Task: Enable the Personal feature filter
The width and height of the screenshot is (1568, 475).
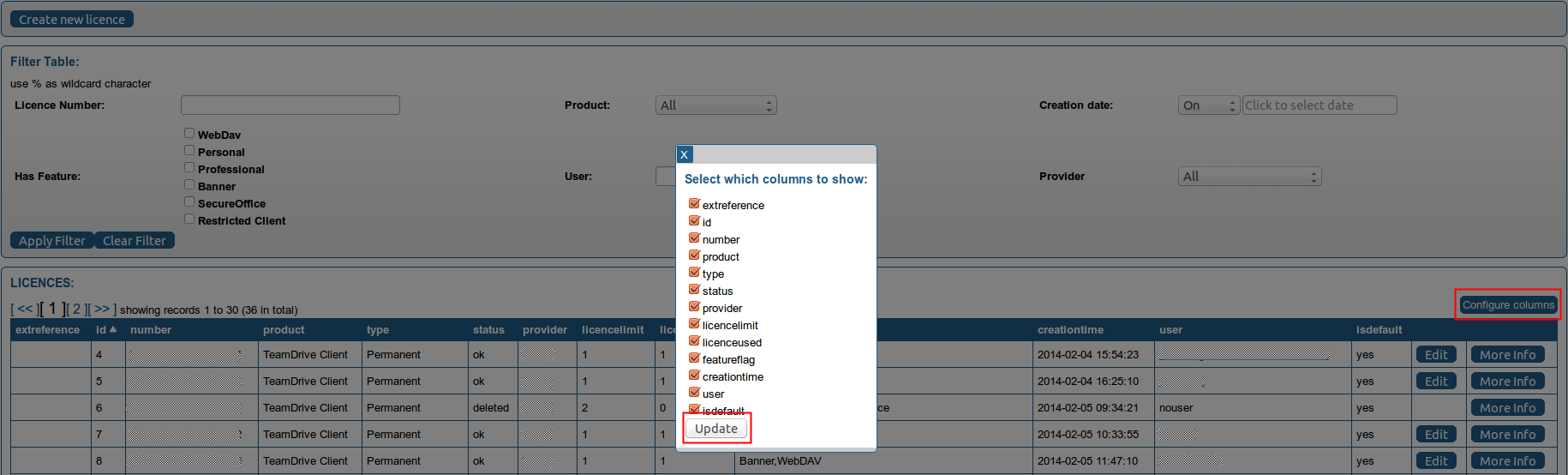Action: click(189, 150)
